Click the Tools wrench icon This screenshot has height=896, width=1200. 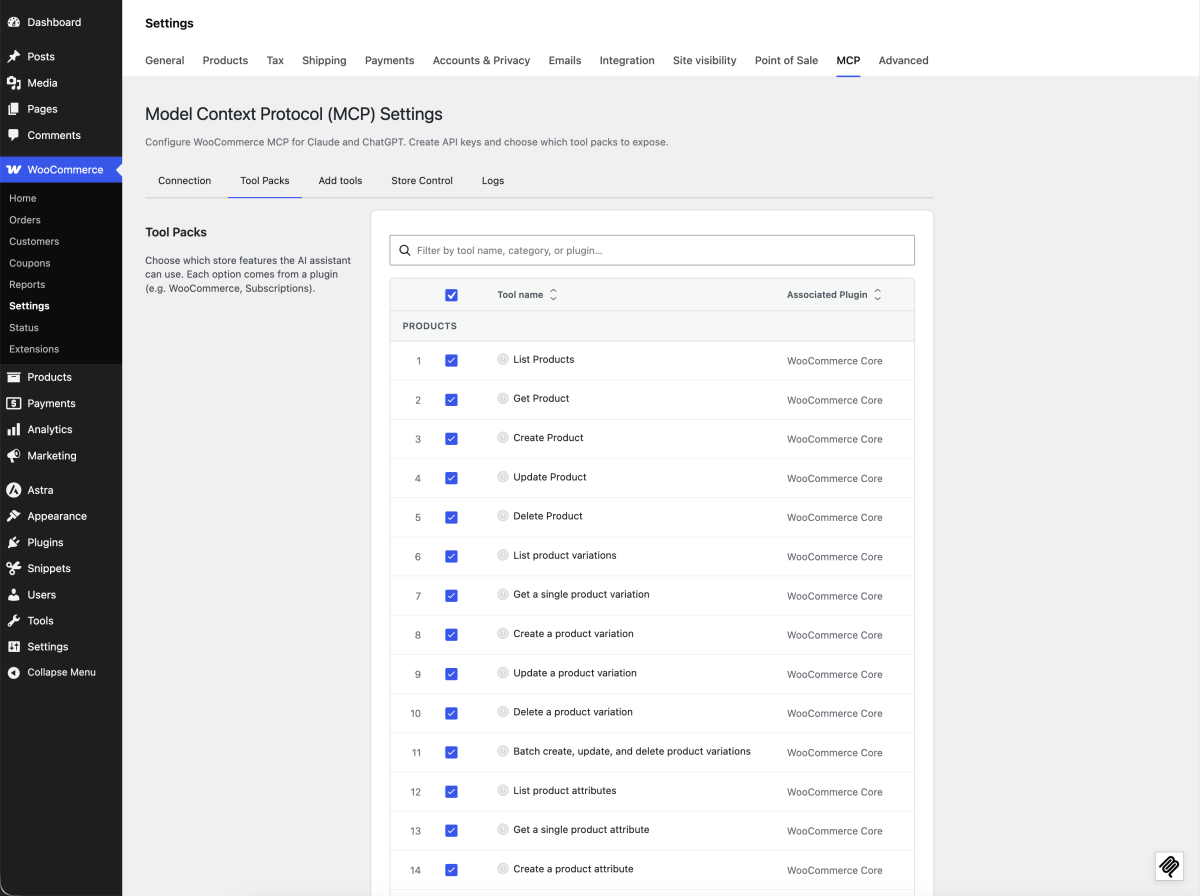[x=14, y=620]
